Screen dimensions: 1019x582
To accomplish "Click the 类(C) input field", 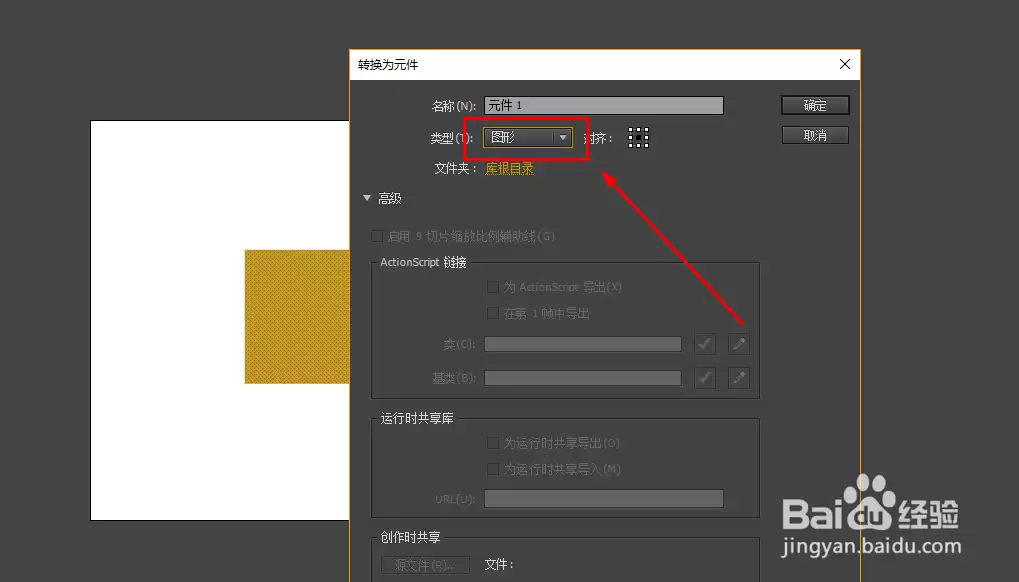I will click(x=583, y=344).
